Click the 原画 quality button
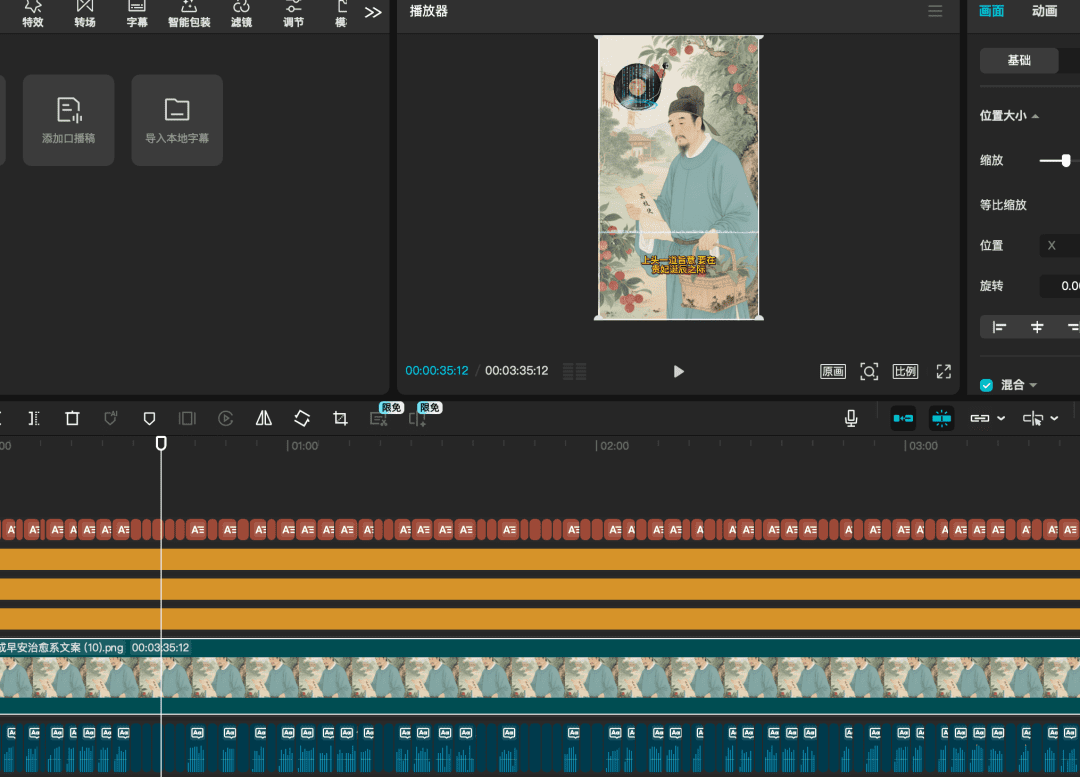The height and width of the screenshot is (777, 1080). coord(833,371)
